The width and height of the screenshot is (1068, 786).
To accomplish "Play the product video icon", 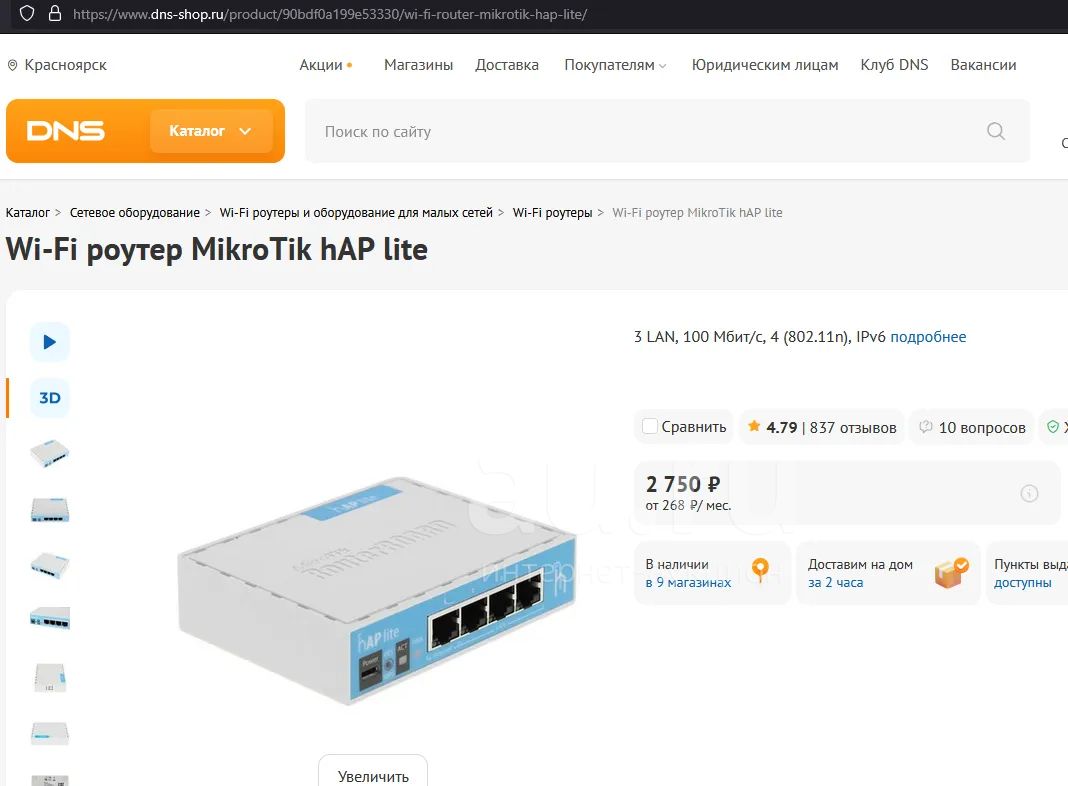I will [50, 342].
